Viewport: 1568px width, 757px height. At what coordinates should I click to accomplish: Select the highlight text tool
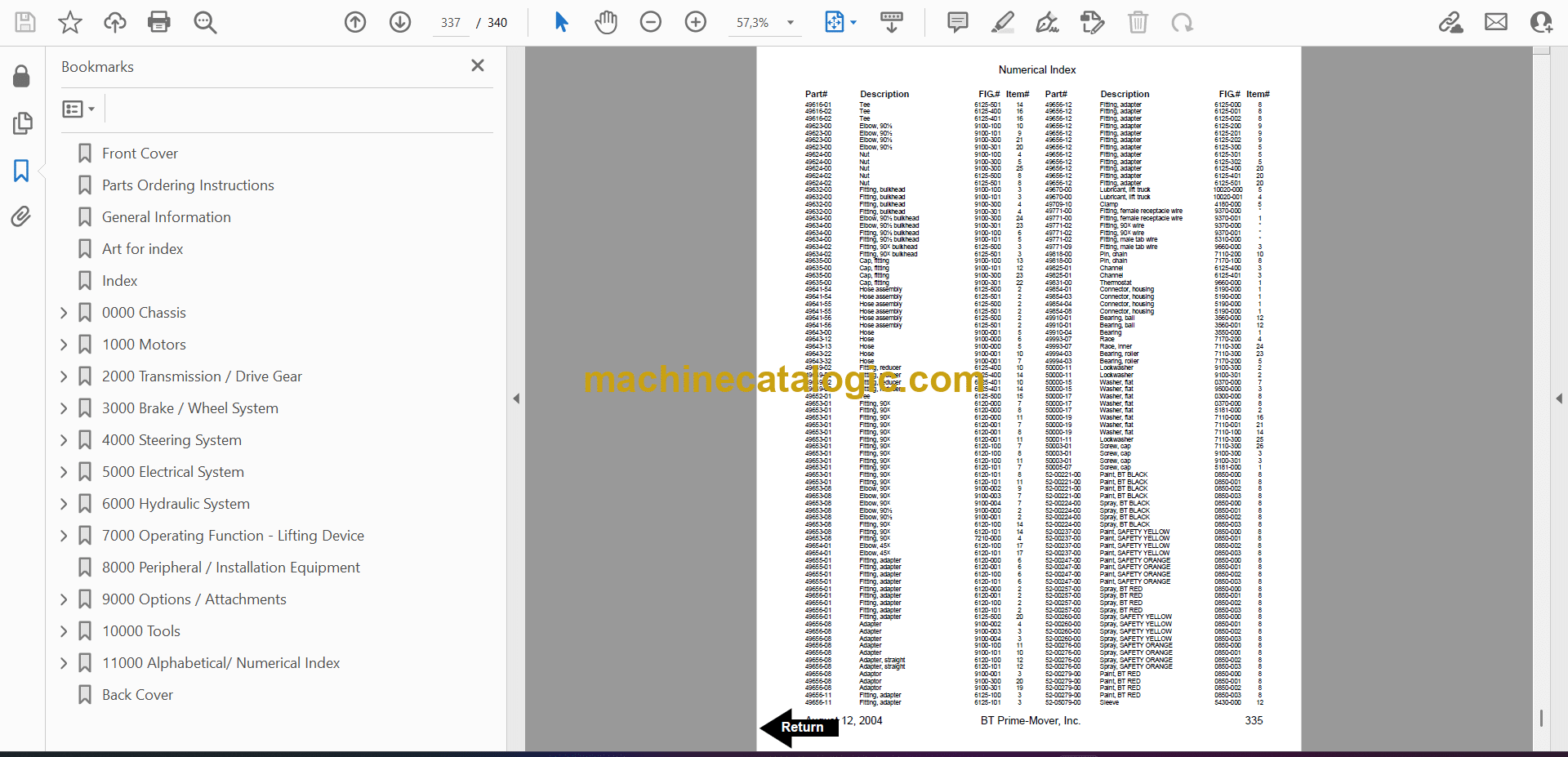(x=1003, y=22)
